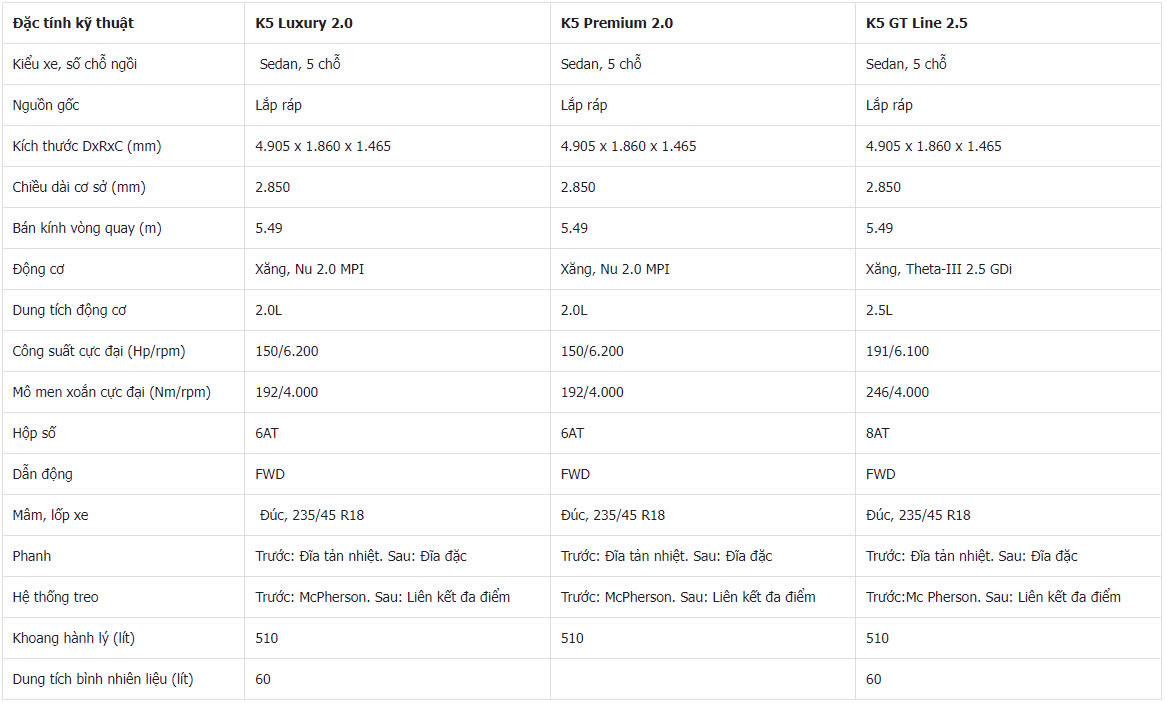The height and width of the screenshot is (703, 1166).
Task: Click the Phanh row label
Action: 32,556
